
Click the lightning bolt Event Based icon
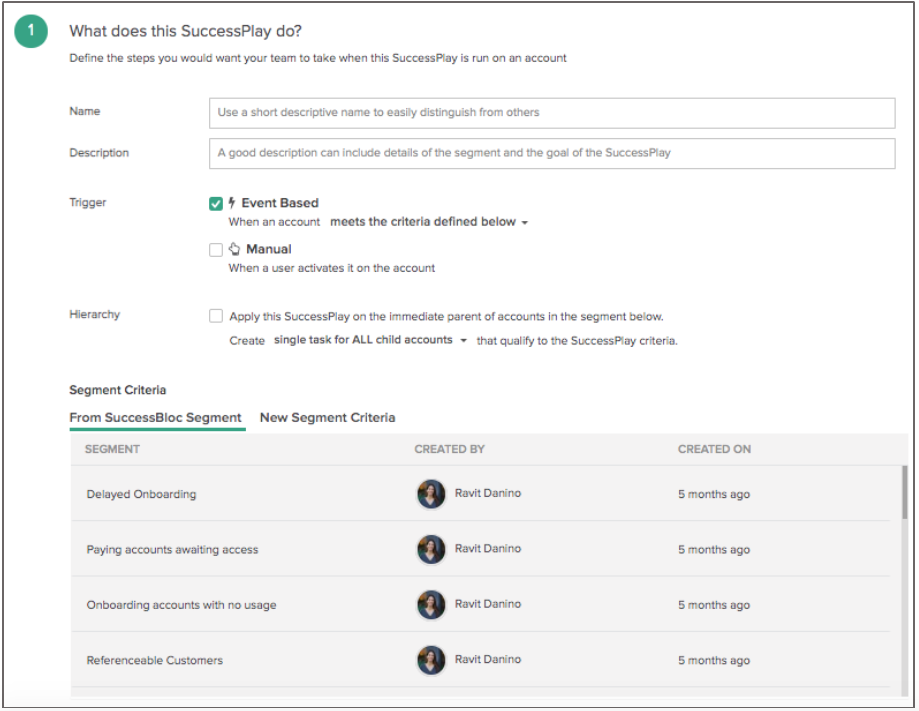[232, 203]
